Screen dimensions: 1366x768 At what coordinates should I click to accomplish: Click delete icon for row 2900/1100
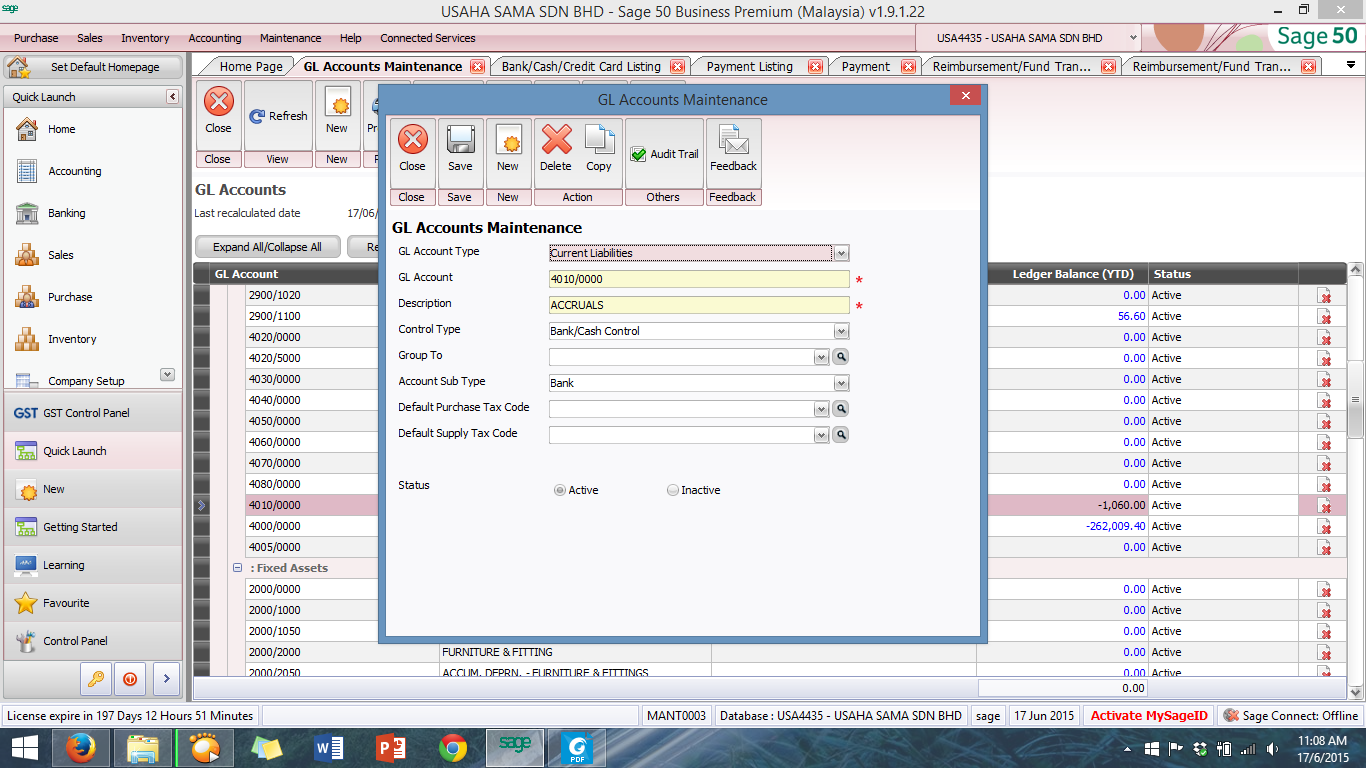tap(1324, 316)
